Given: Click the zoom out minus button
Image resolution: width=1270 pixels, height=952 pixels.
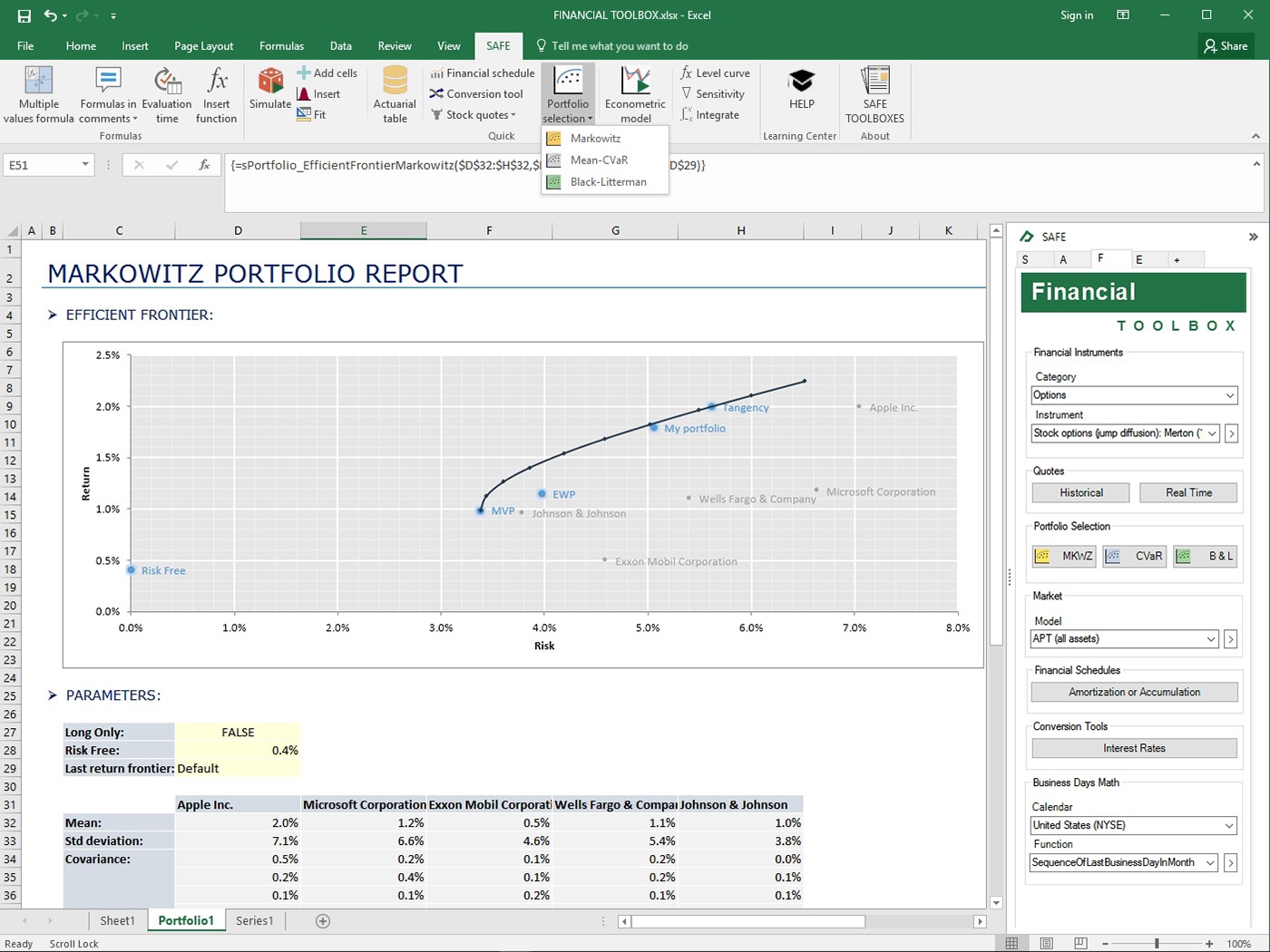Looking at the screenshot, I should [x=1105, y=944].
